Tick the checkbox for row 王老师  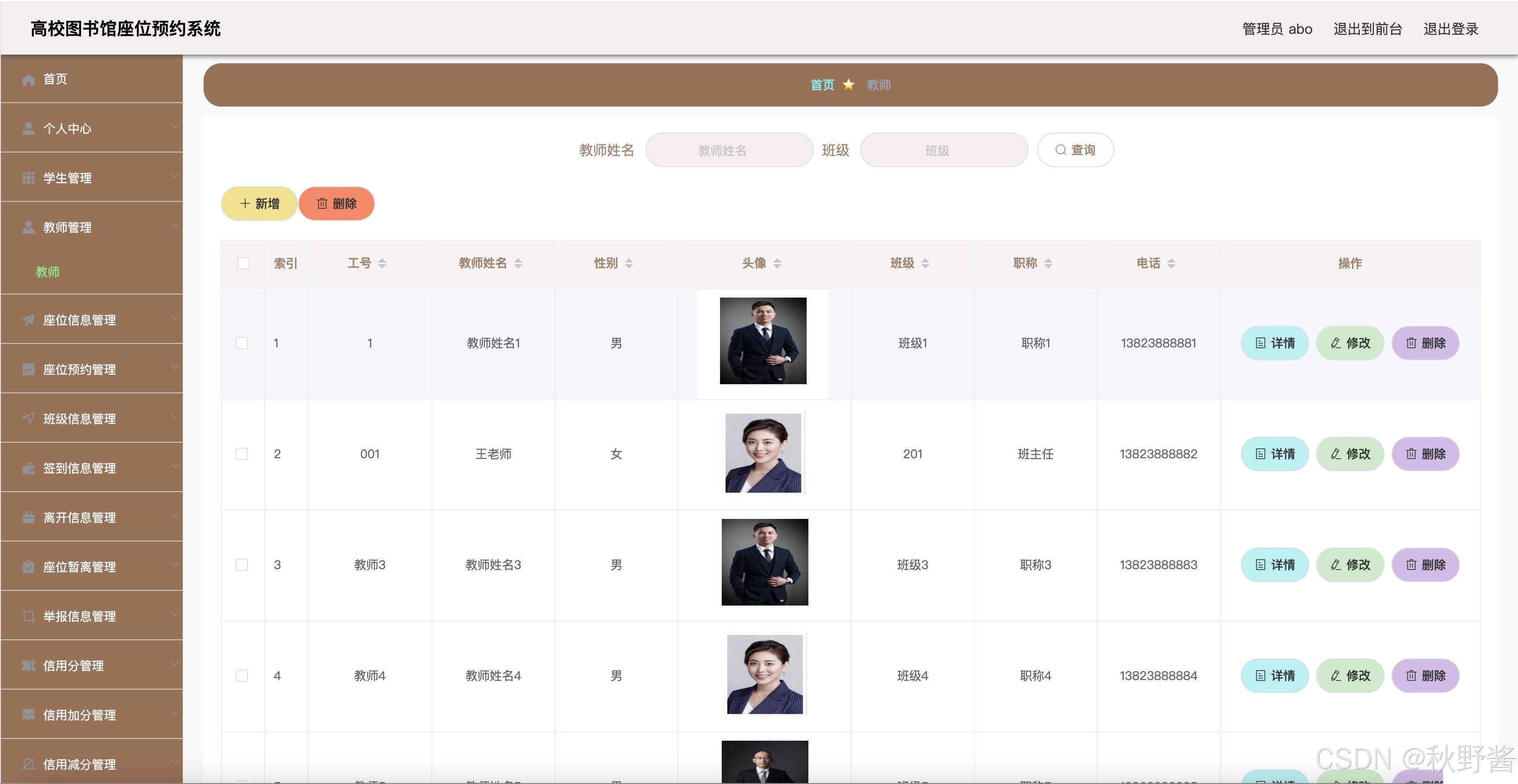pyautogui.click(x=242, y=454)
